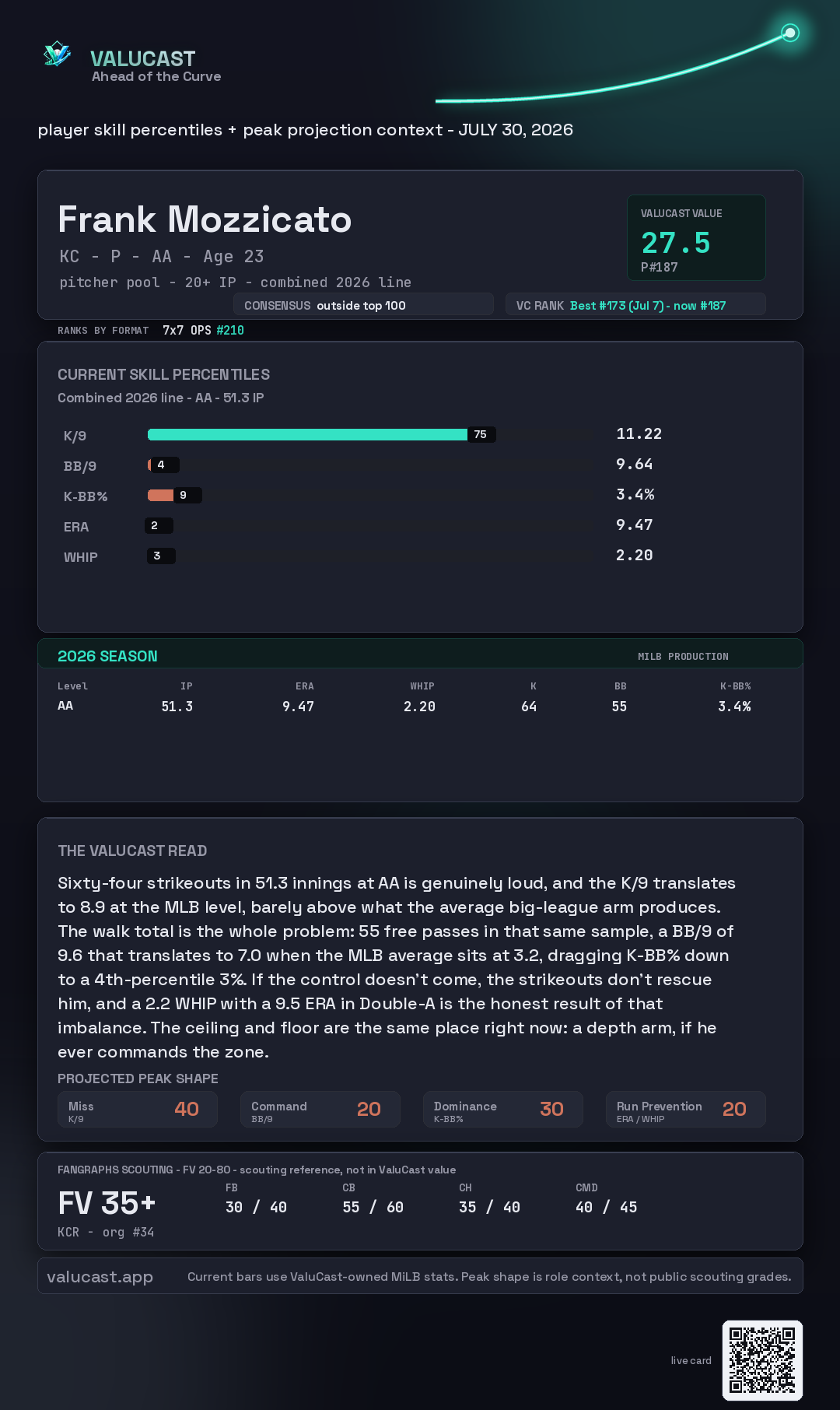Select the 7x7 OPS #210 format rank
The width and height of the screenshot is (840, 1410).
pyautogui.click(x=203, y=330)
